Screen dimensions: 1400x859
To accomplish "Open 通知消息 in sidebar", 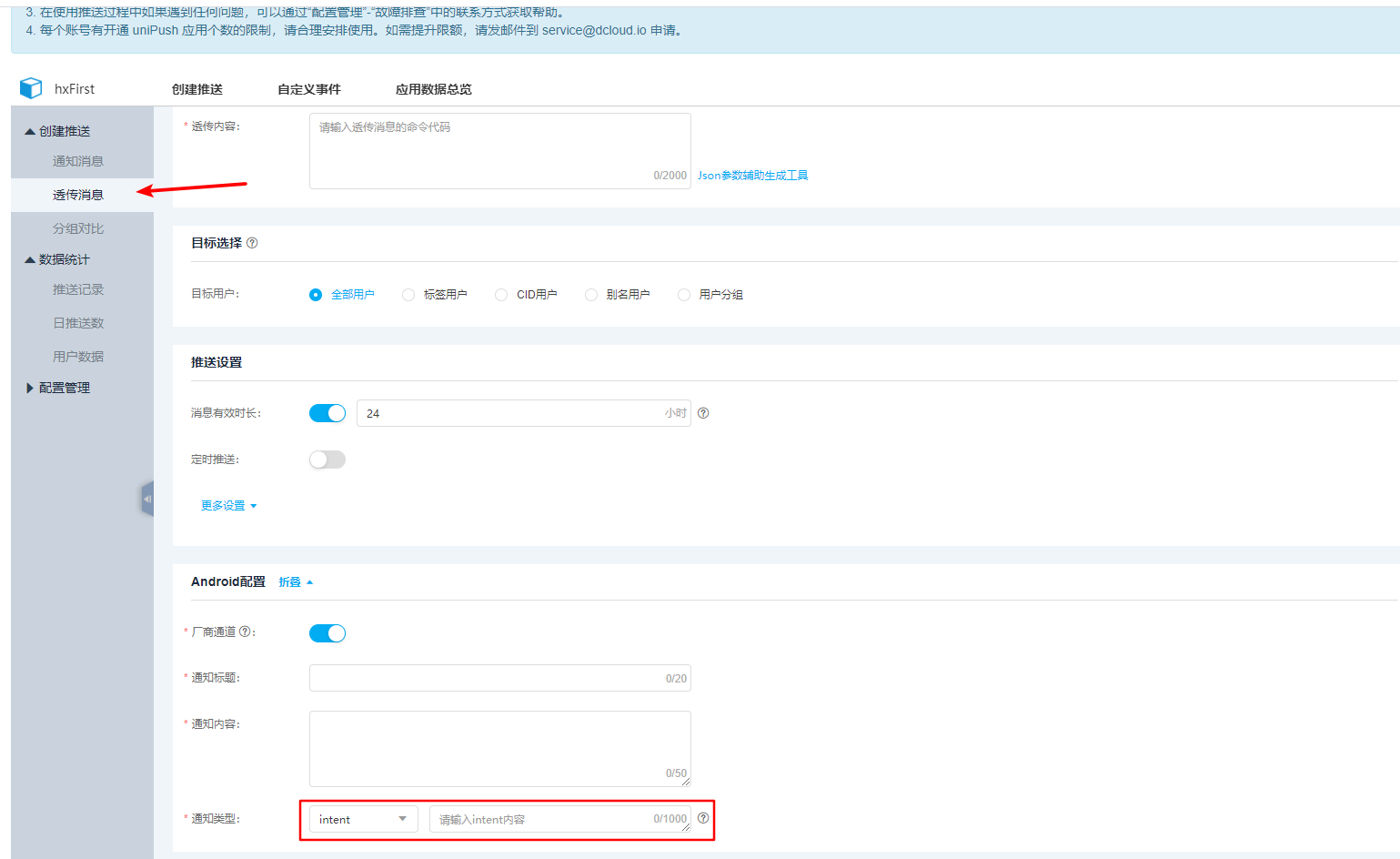I will click(x=78, y=161).
